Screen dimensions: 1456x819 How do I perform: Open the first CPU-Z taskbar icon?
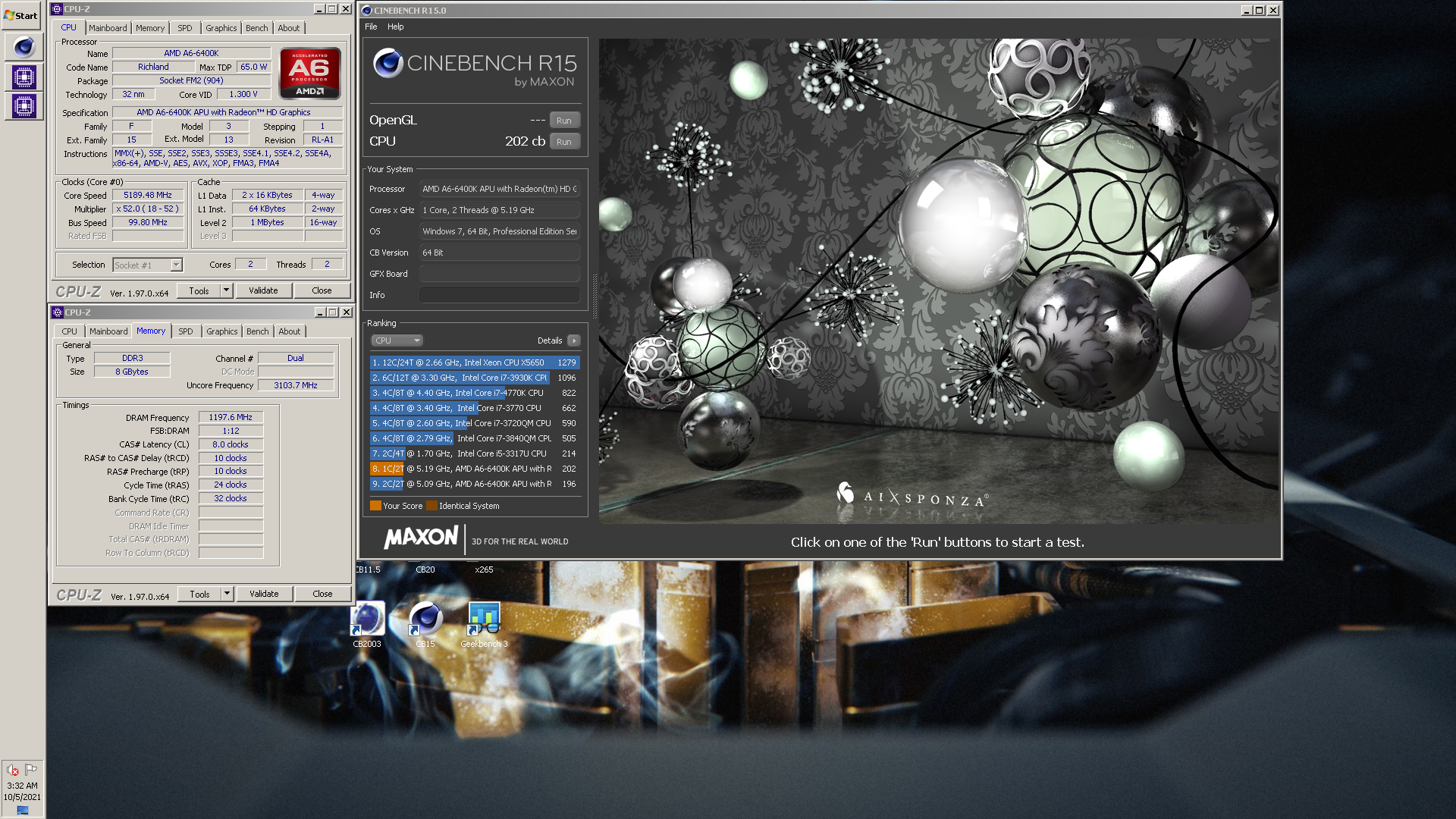point(24,77)
